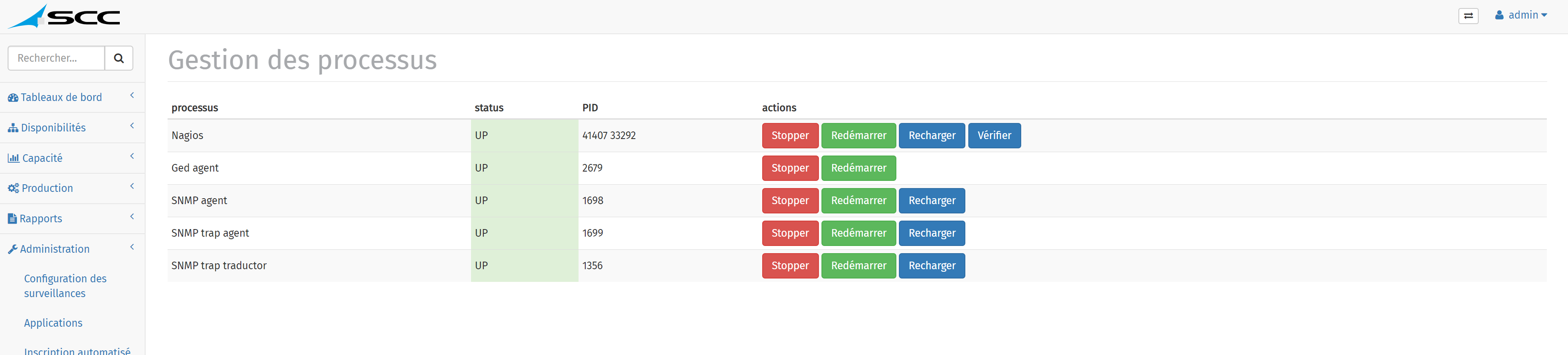
Task: Click the admin user icon
Action: pos(1499,15)
